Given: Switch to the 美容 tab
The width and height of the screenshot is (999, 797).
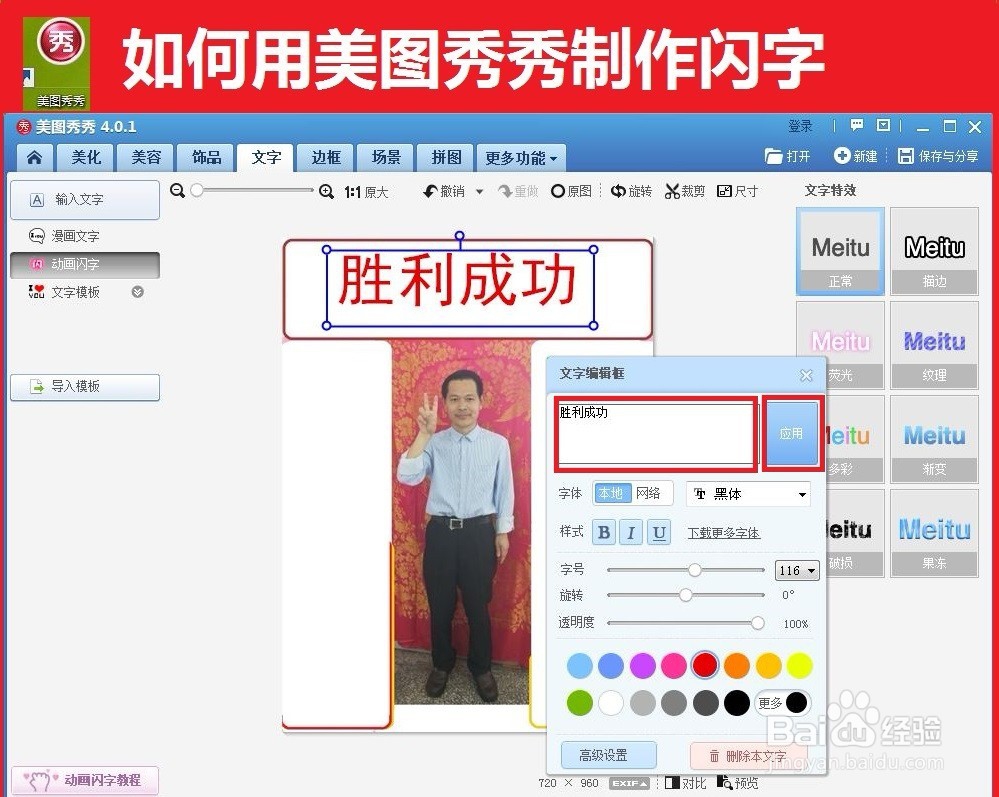Looking at the screenshot, I should tap(146, 157).
